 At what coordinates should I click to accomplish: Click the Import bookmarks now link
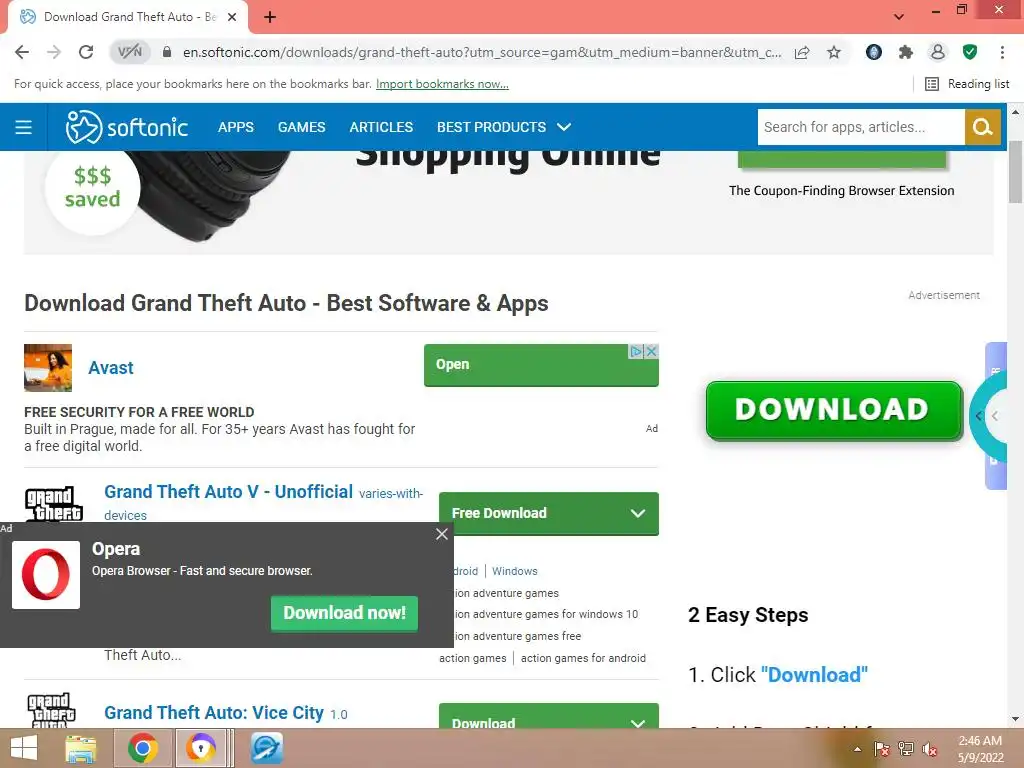(442, 84)
